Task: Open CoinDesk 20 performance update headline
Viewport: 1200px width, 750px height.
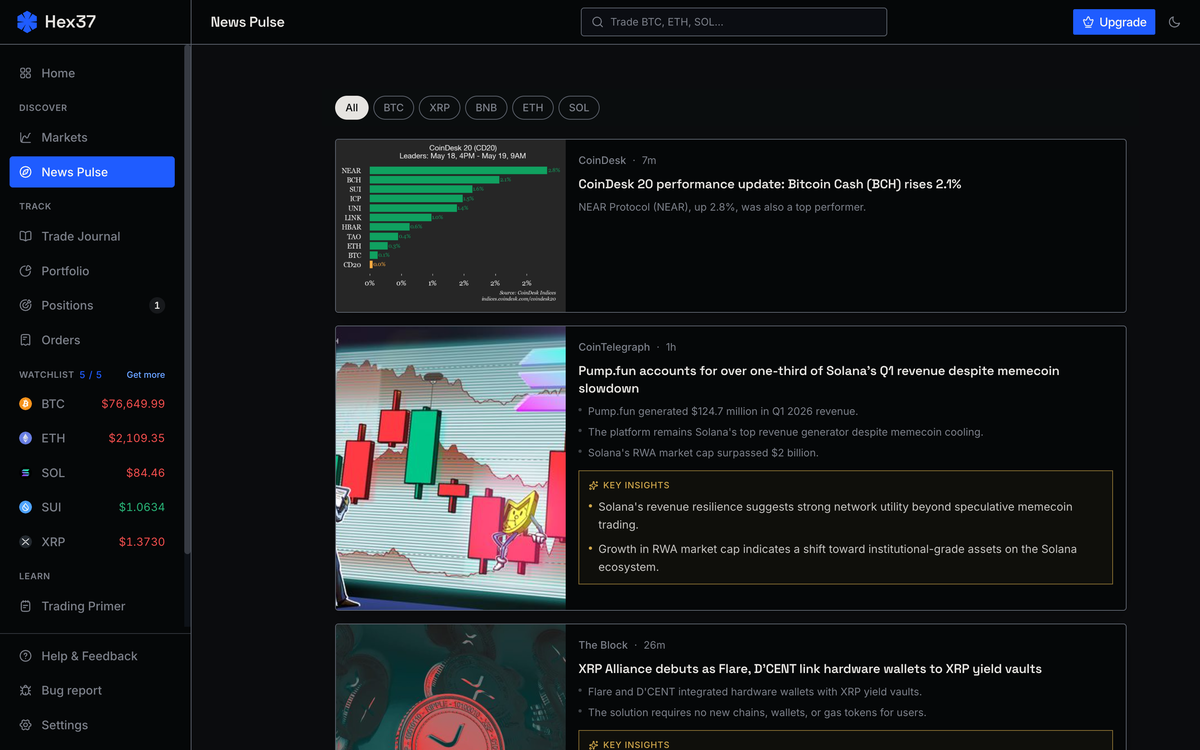Action: coord(770,184)
